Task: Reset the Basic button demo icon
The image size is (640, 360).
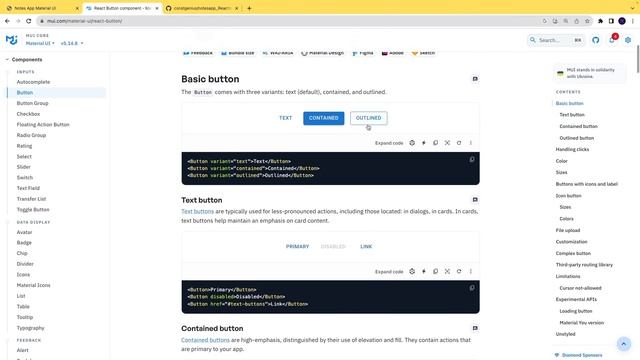Action: coord(459,143)
